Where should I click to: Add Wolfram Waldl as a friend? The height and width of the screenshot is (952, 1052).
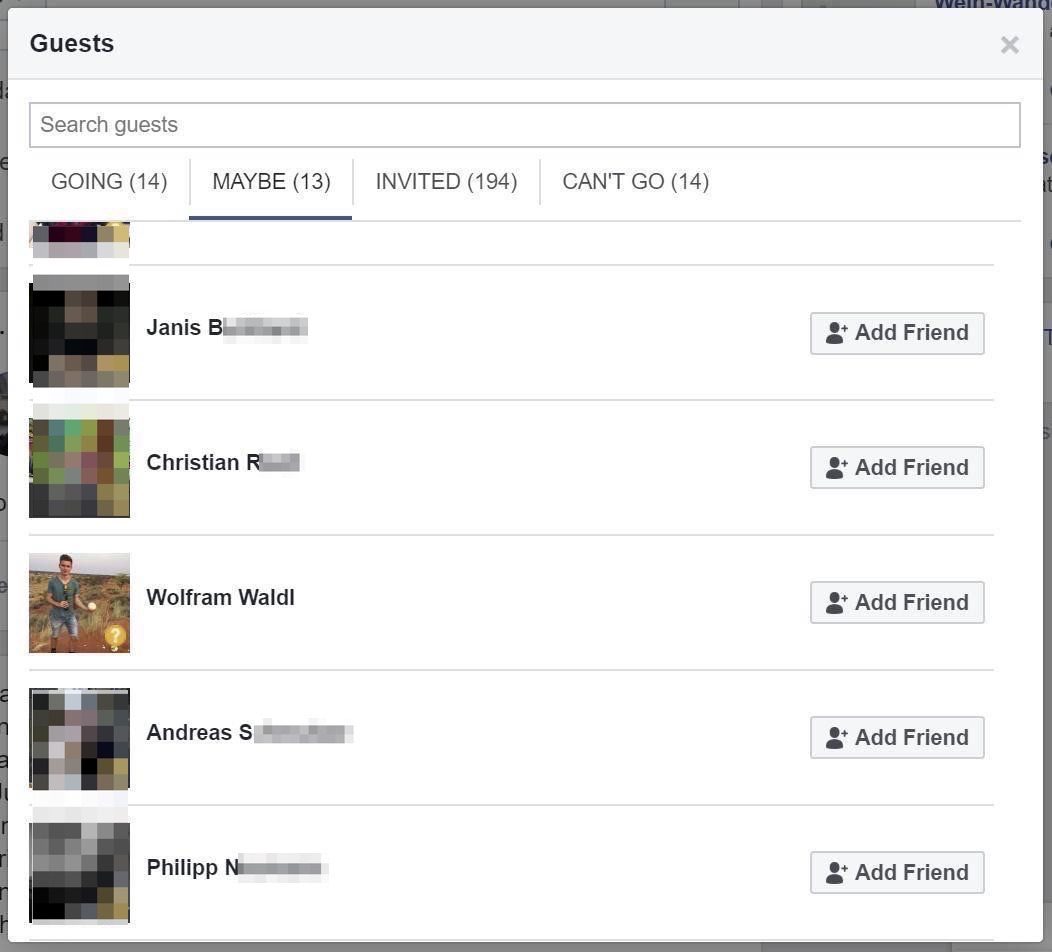897,602
